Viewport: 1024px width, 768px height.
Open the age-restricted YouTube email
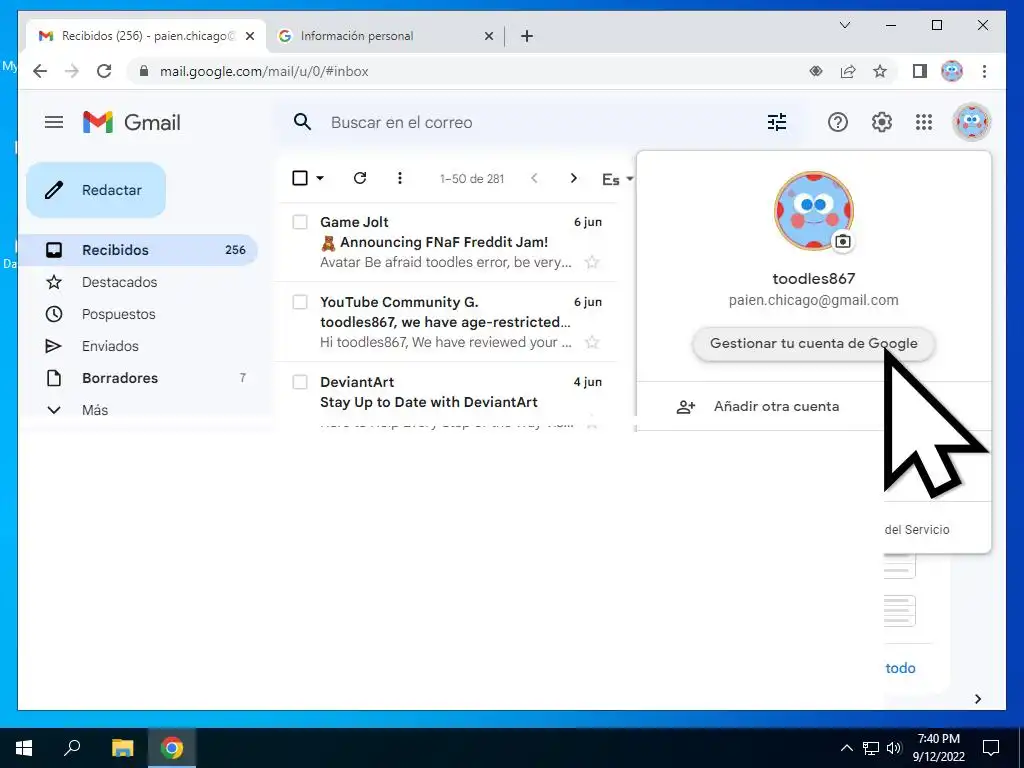coord(445,322)
